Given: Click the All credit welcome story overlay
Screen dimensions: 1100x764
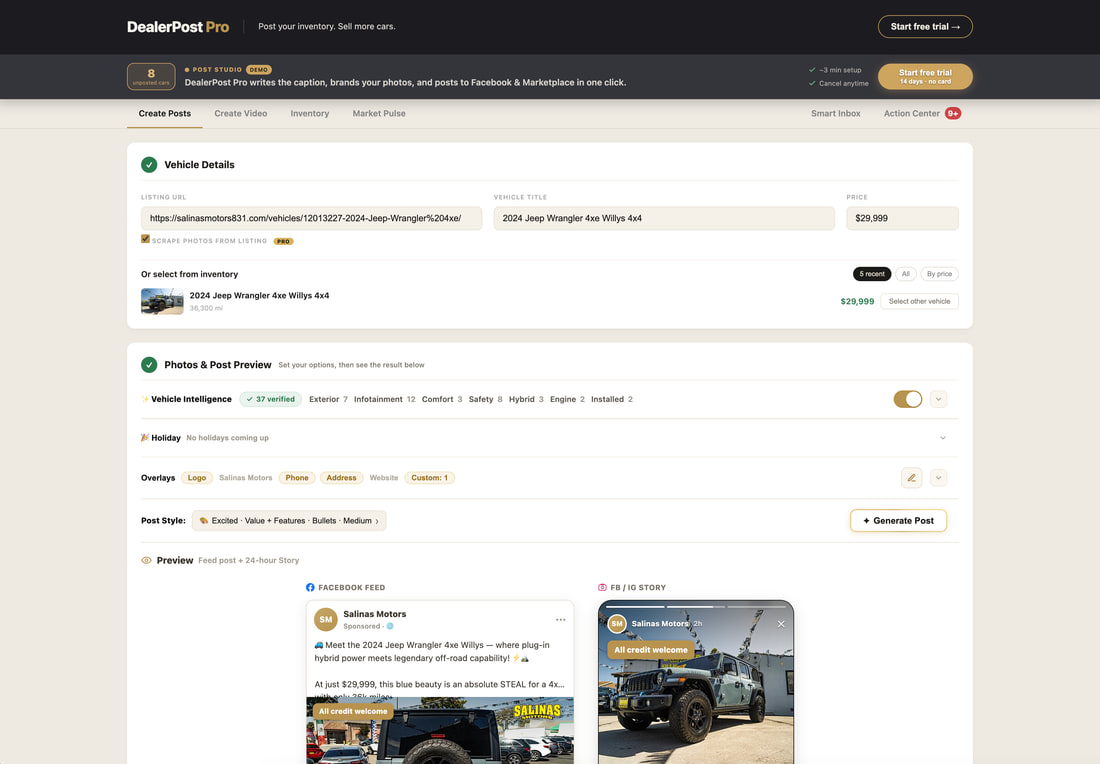Looking at the screenshot, I should (650, 650).
